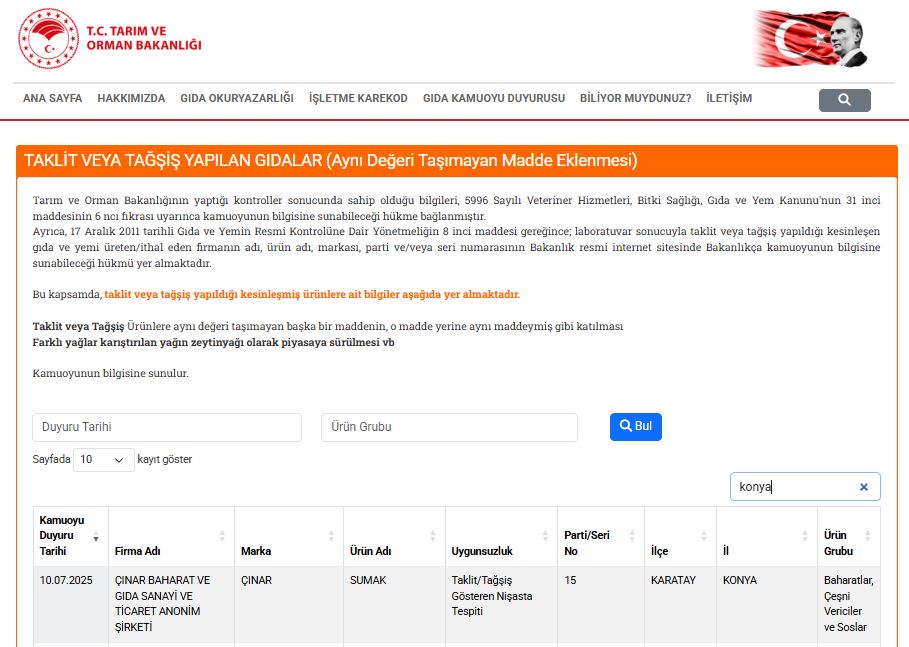Open İŞLETME KAREKOD menu item
Viewport: 909px width, 647px height.
click(x=358, y=98)
